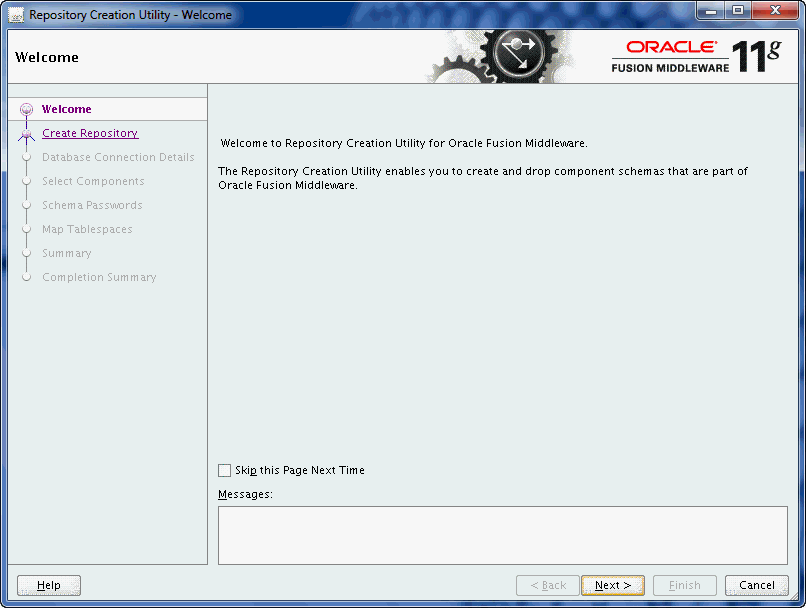The image size is (806, 608).
Task: Maximize the Repository Creation Utility window
Action: pos(738,10)
